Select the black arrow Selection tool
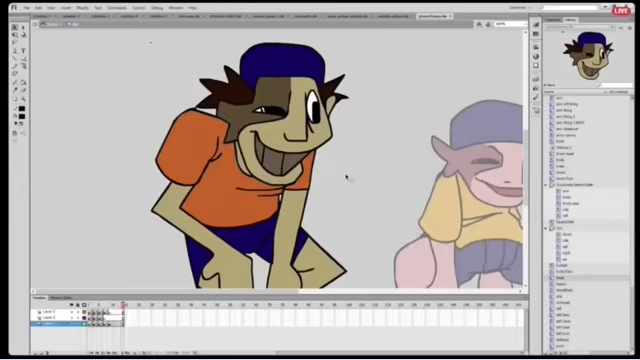This screenshot has width=640, height=360. point(15,28)
